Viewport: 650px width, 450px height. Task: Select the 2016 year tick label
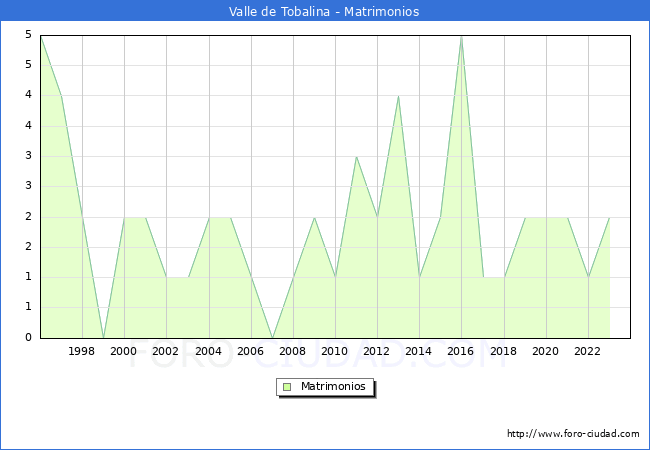pyautogui.click(x=461, y=351)
